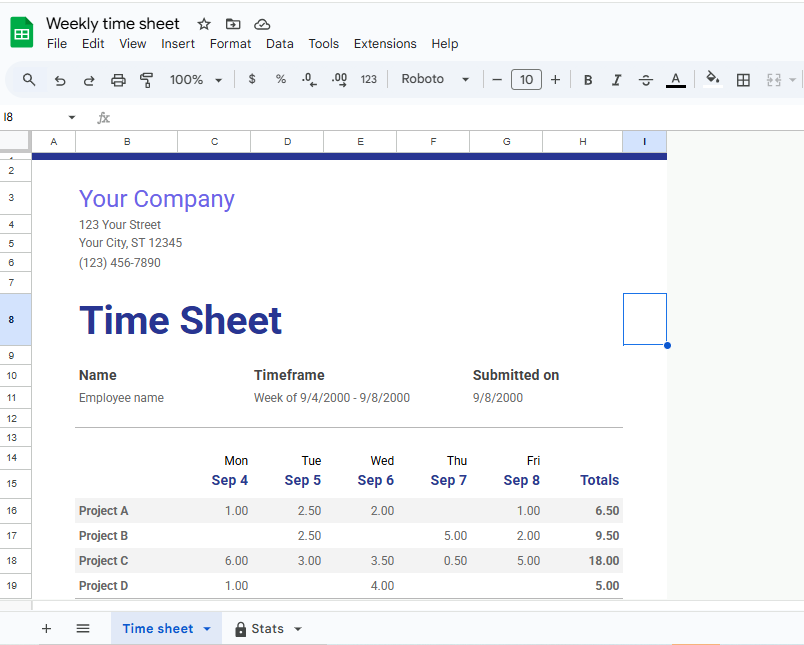The width and height of the screenshot is (804, 645).
Task: Click the print icon
Action: point(118,80)
